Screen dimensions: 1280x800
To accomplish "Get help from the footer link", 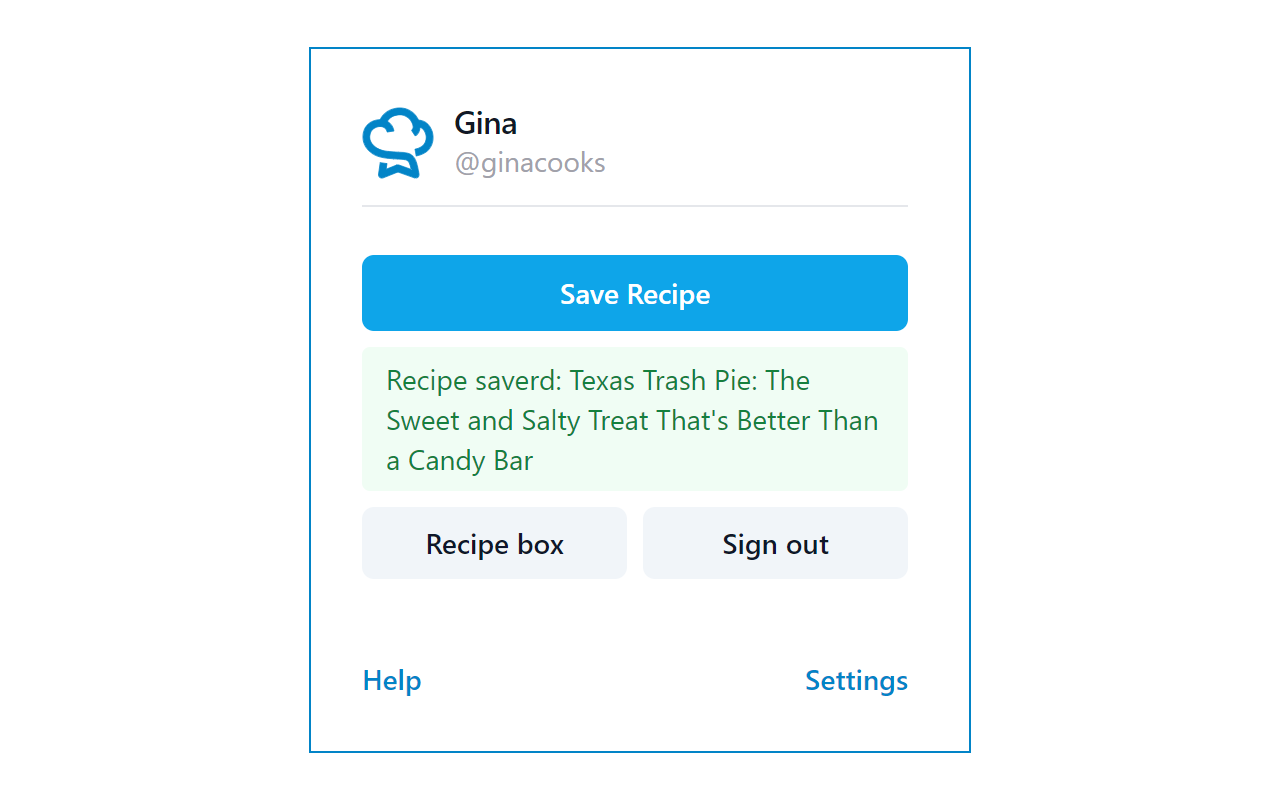I will (x=392, y=681).
